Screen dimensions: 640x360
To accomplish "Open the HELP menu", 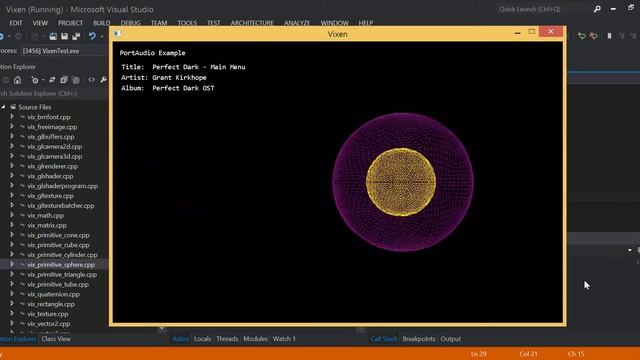I will [366, 23].
